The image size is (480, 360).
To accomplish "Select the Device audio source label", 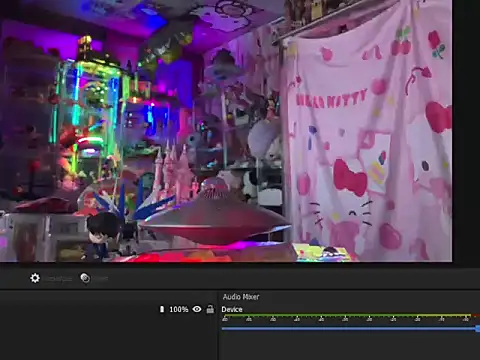I will click(x=232, y=309).
